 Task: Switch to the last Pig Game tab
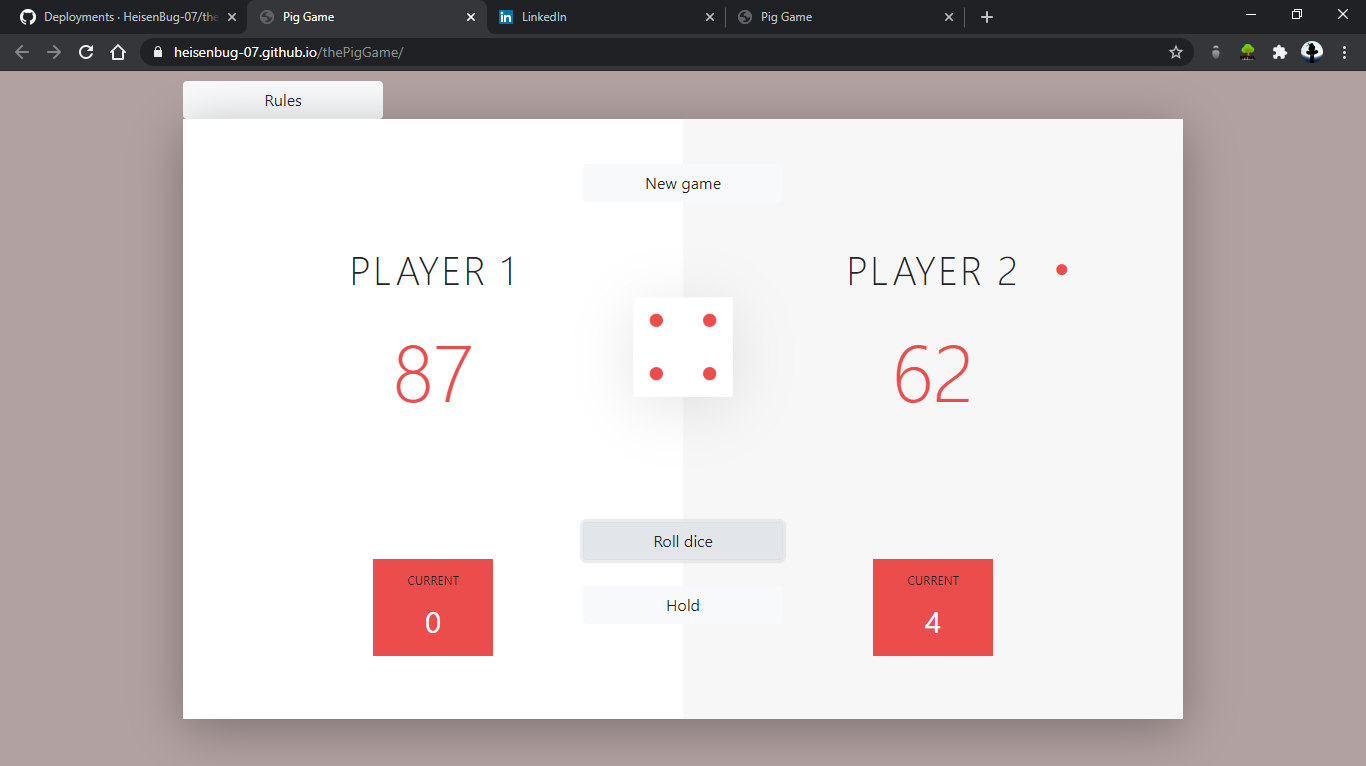tap(846, 17)
